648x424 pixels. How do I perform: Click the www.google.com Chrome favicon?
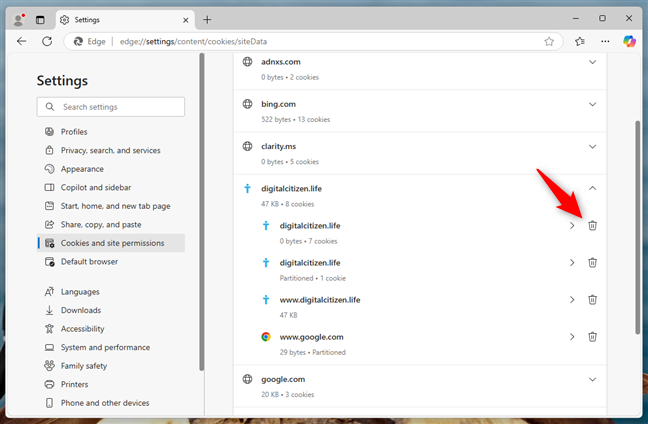266,337
